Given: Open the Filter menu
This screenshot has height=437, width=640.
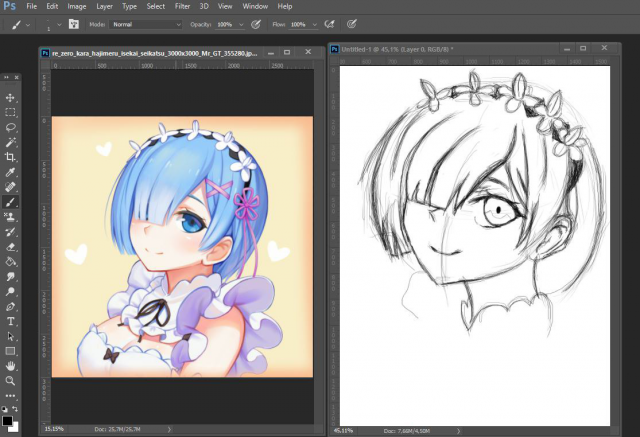Looking at the screenshot, I should pyautogui.click(x=182, y=7).
